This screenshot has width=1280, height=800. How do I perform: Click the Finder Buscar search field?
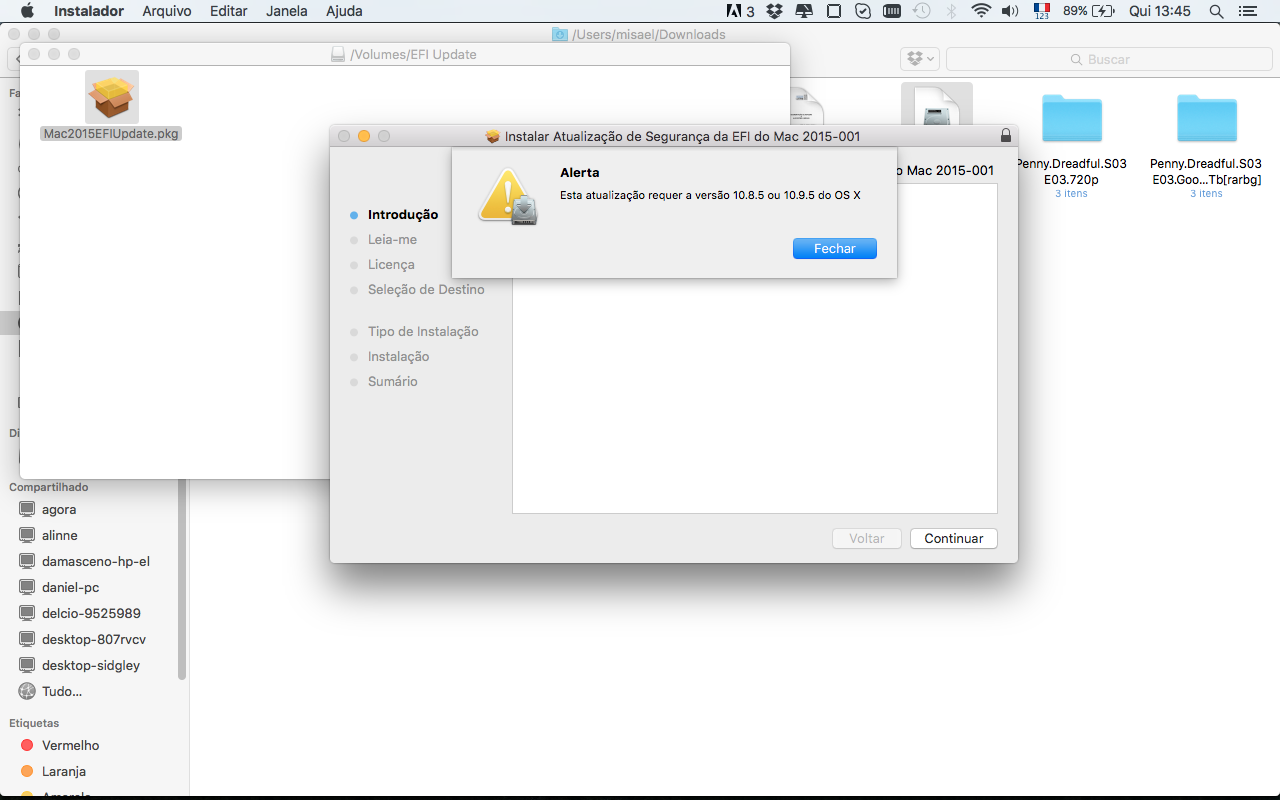click(x=1108, y=59)
